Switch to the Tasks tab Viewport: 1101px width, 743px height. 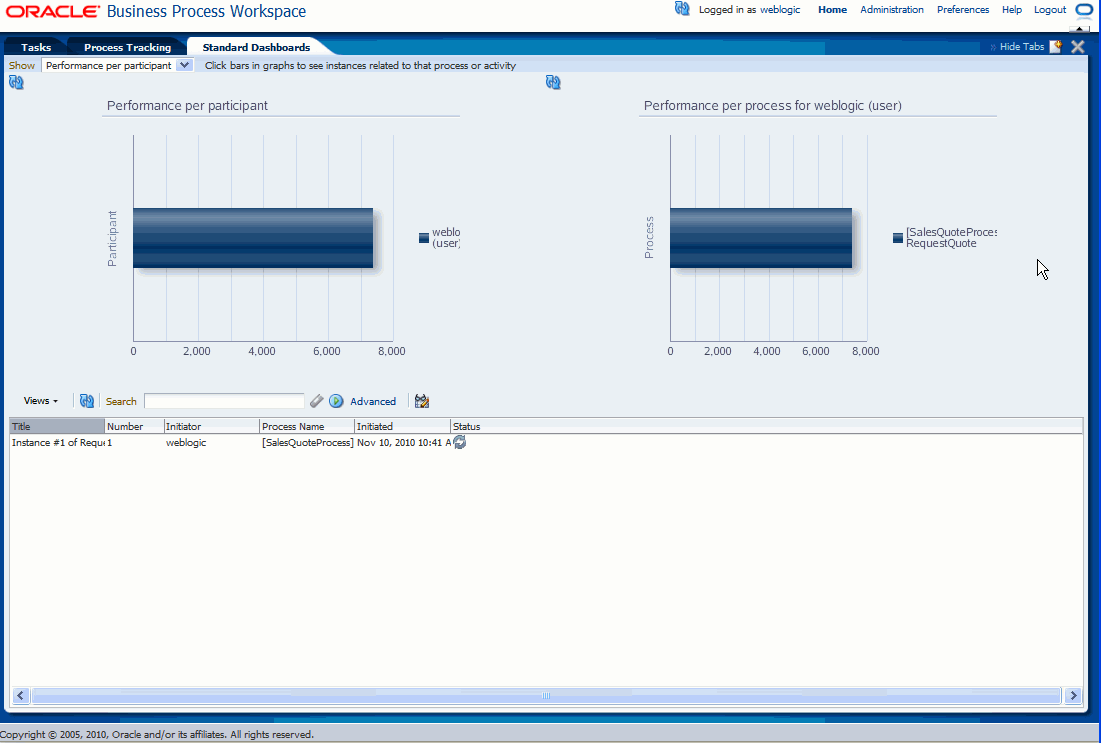tap(36, 47)
